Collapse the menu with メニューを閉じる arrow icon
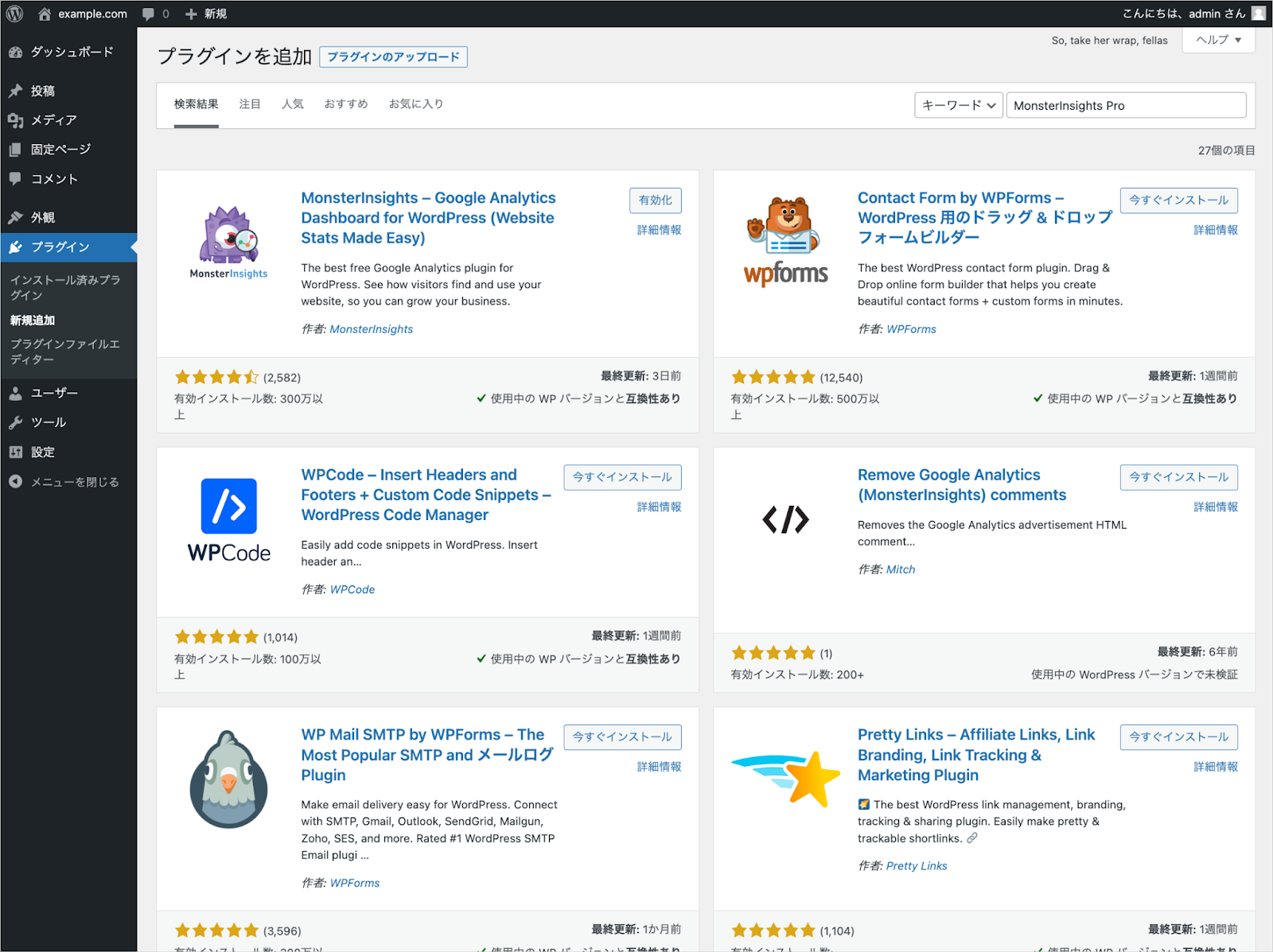This screenshot has height=952, width=1273. pos(15,481)
